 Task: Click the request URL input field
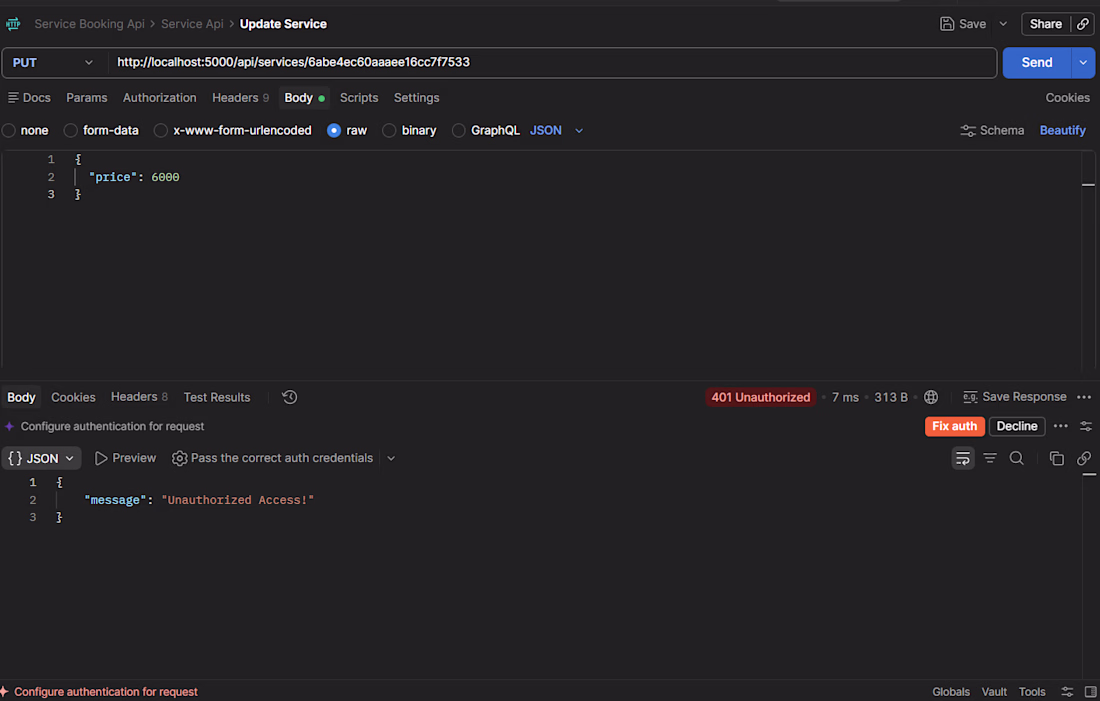pyautogui.click(x=552, y=62)
